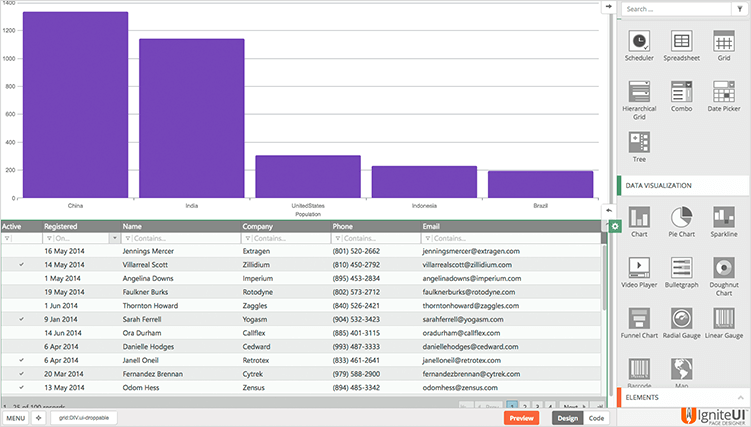Click the orange Preview button
This screenshot has height=427, width=751.
tap(521, 418)
